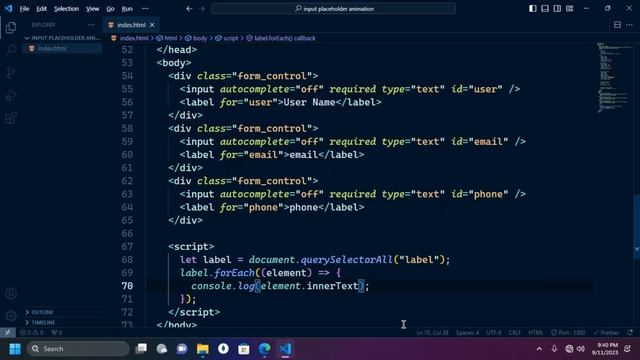This screenshot has width=640, height=360.
Task: Click Ln 70, Col 38 cursor position
Action: pos(432,333)
